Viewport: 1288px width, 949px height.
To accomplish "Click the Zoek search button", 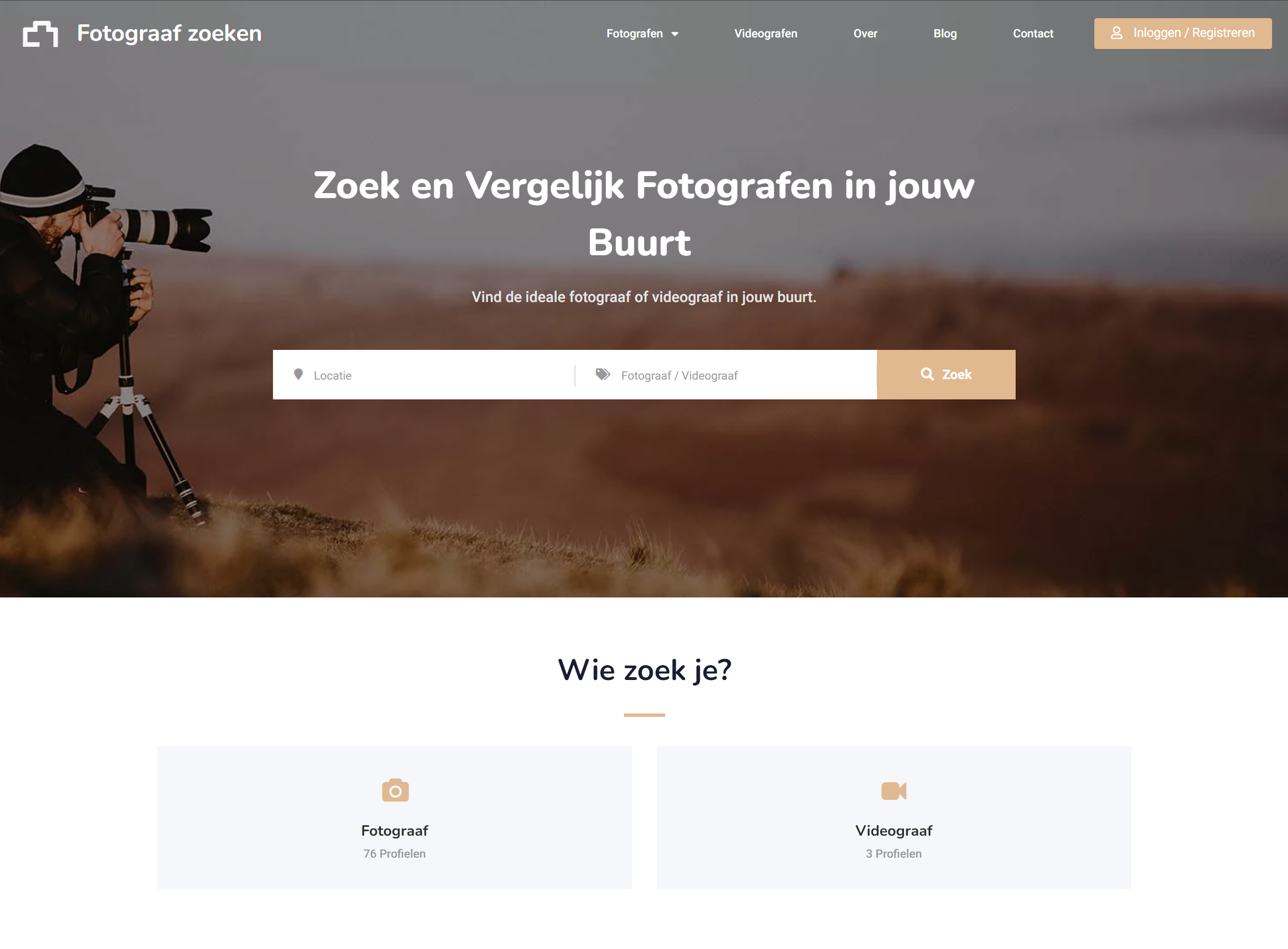I will click(x=946, y=375).
